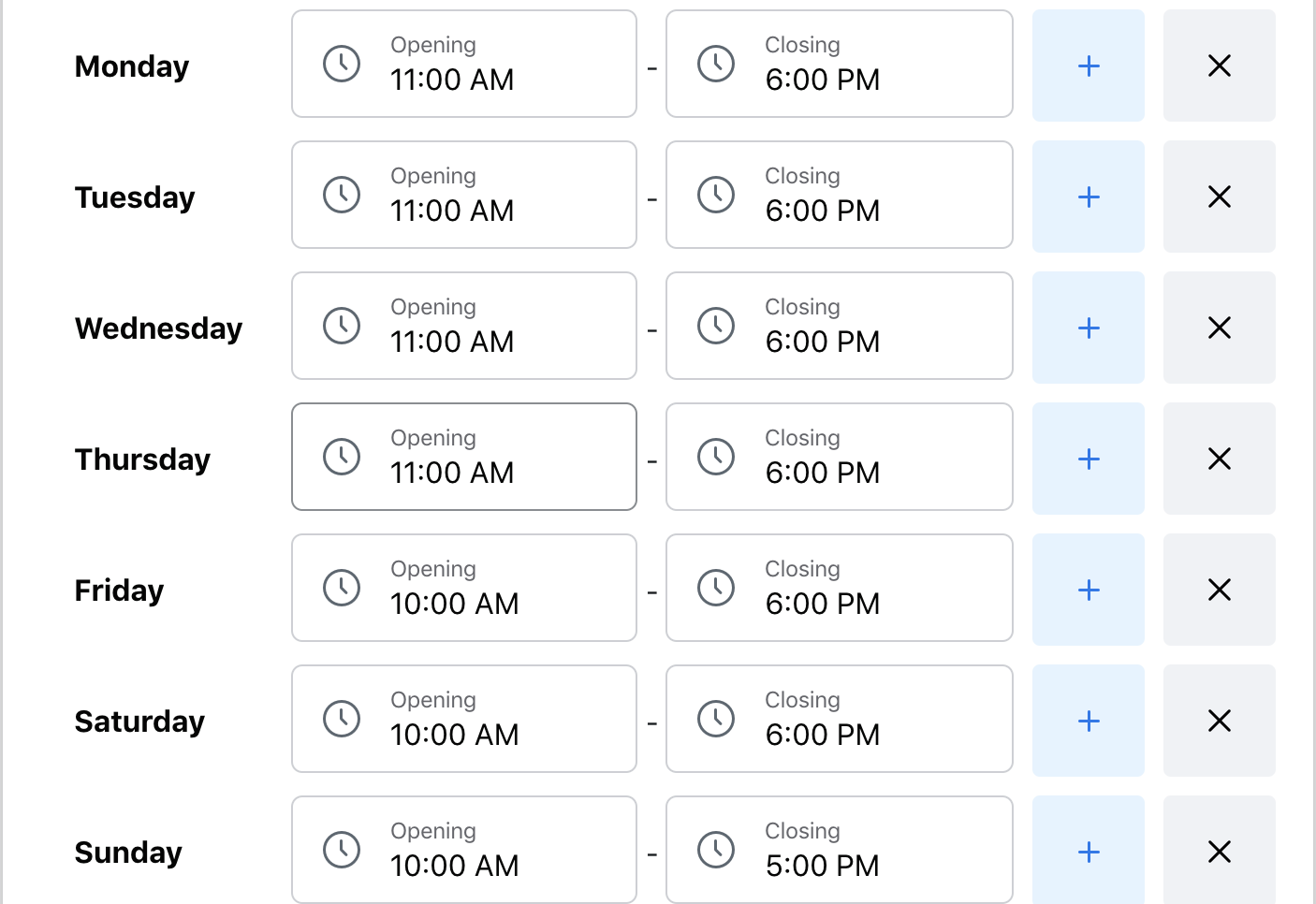Open Wednesday's closing time picker
This screenshot has height=904, width=1316.
point(839,326)
